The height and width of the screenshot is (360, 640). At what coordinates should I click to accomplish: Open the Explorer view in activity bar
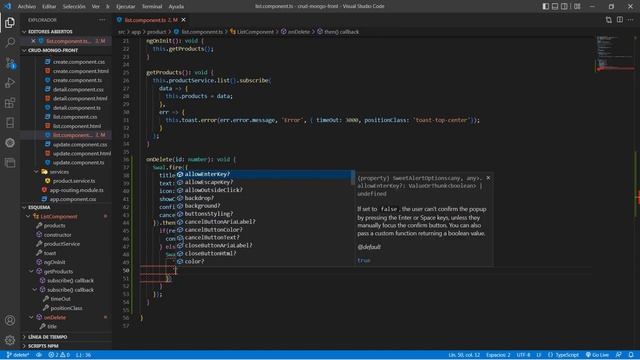tap(10, 23)
